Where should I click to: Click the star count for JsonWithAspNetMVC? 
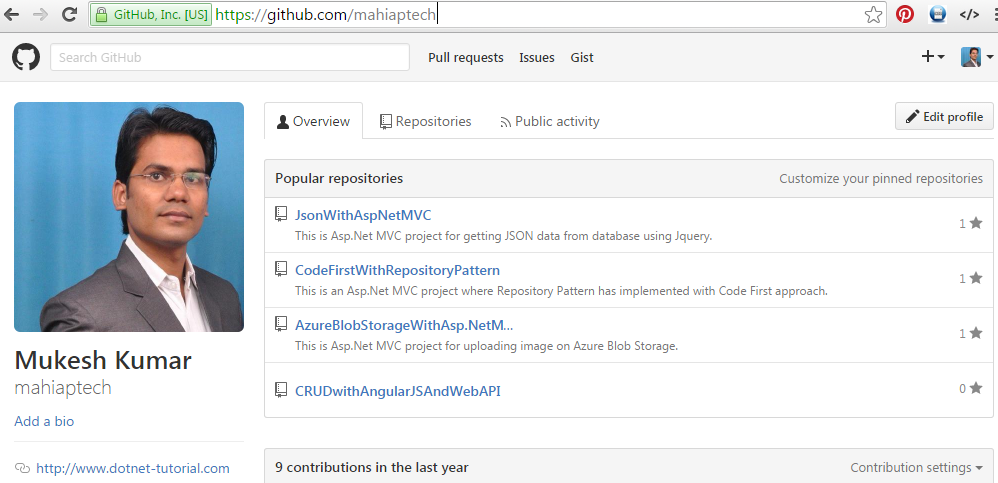pos(971,223)
